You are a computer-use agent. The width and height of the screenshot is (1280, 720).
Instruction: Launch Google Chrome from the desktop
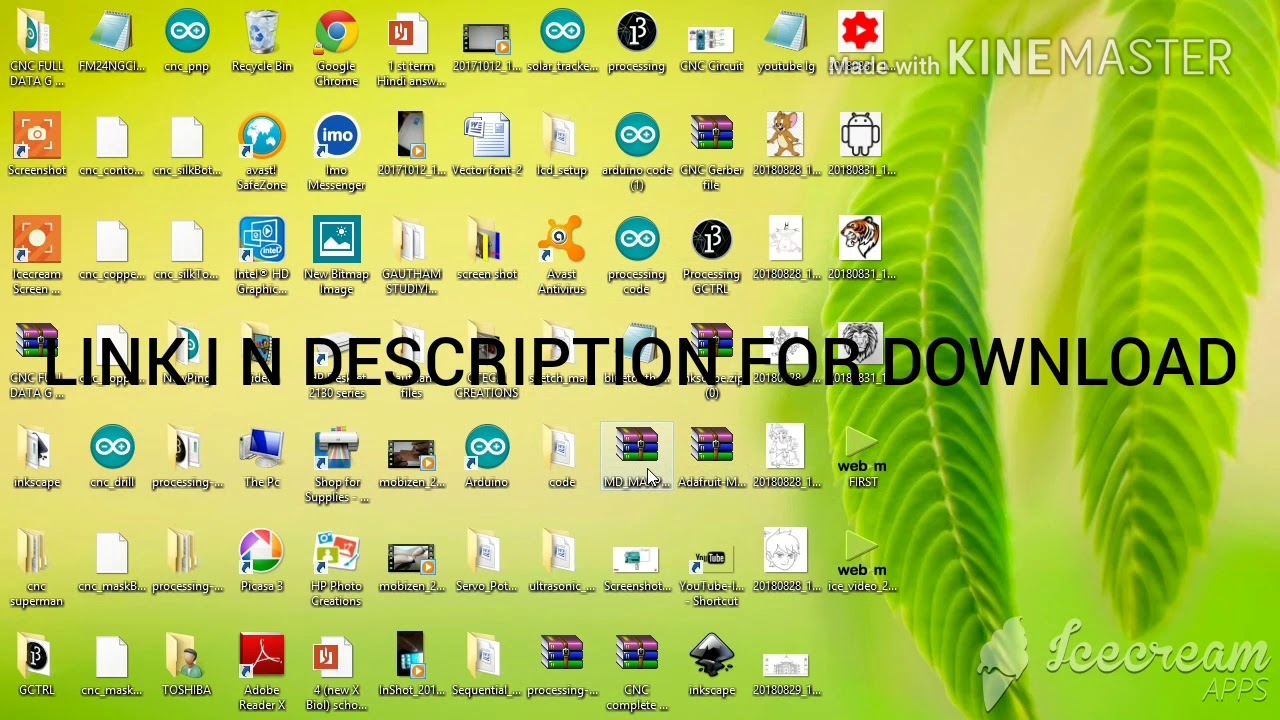pyautogui.click(x=337, y=48)
